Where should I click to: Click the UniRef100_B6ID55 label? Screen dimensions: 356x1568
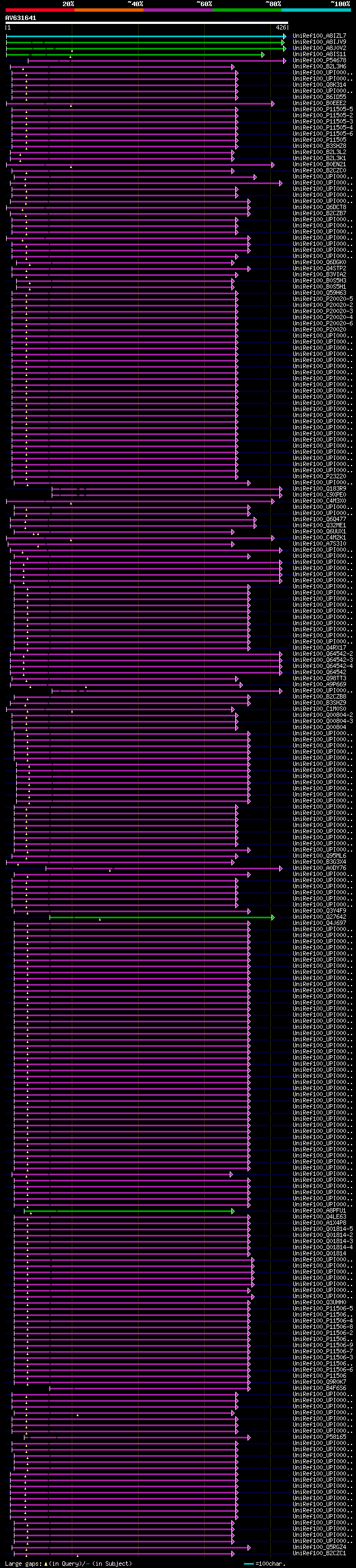(319, 97)
